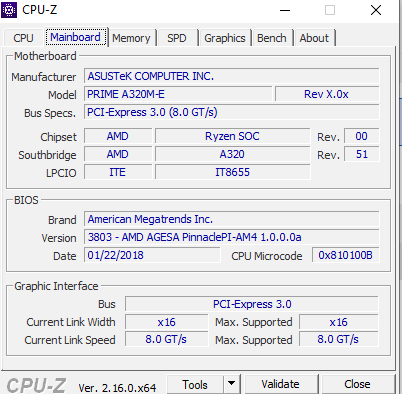Click the version text Ver. 2.16.0.x64
Viewport: 402px width, 394px height.
point(117,388)
